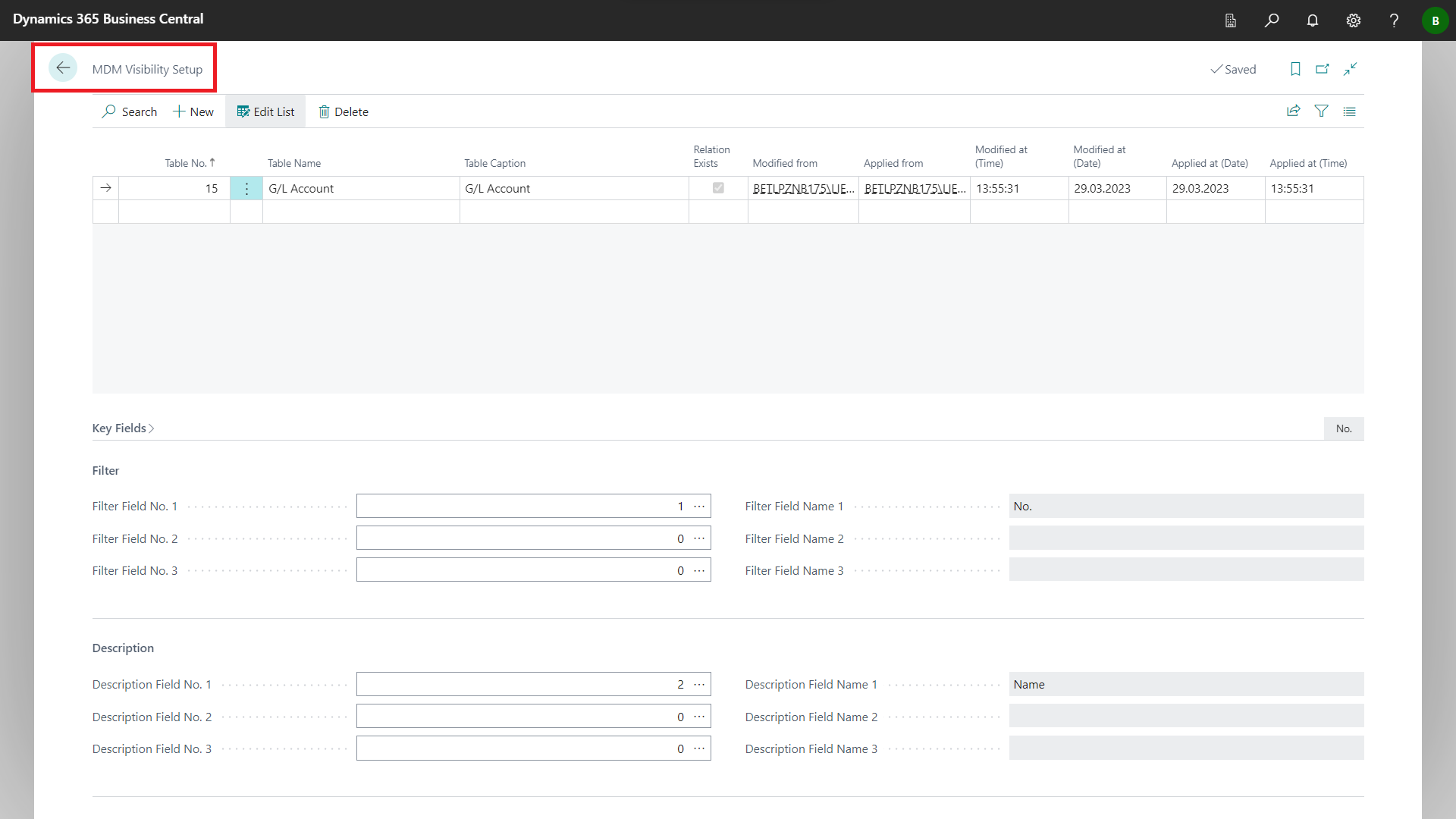Open the Help question mark
The image size is (1456, 819).
[1394, 20]
